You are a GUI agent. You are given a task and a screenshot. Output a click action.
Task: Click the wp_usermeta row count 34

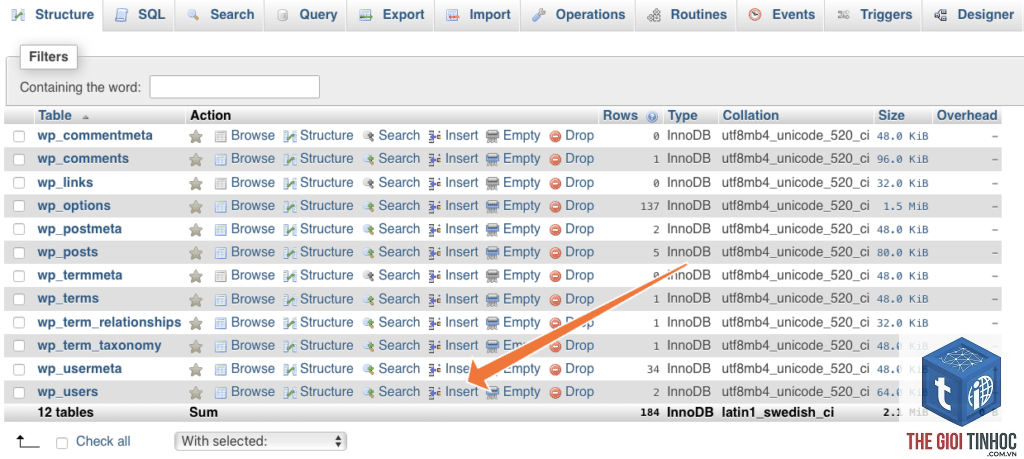(x=653, y=370)
